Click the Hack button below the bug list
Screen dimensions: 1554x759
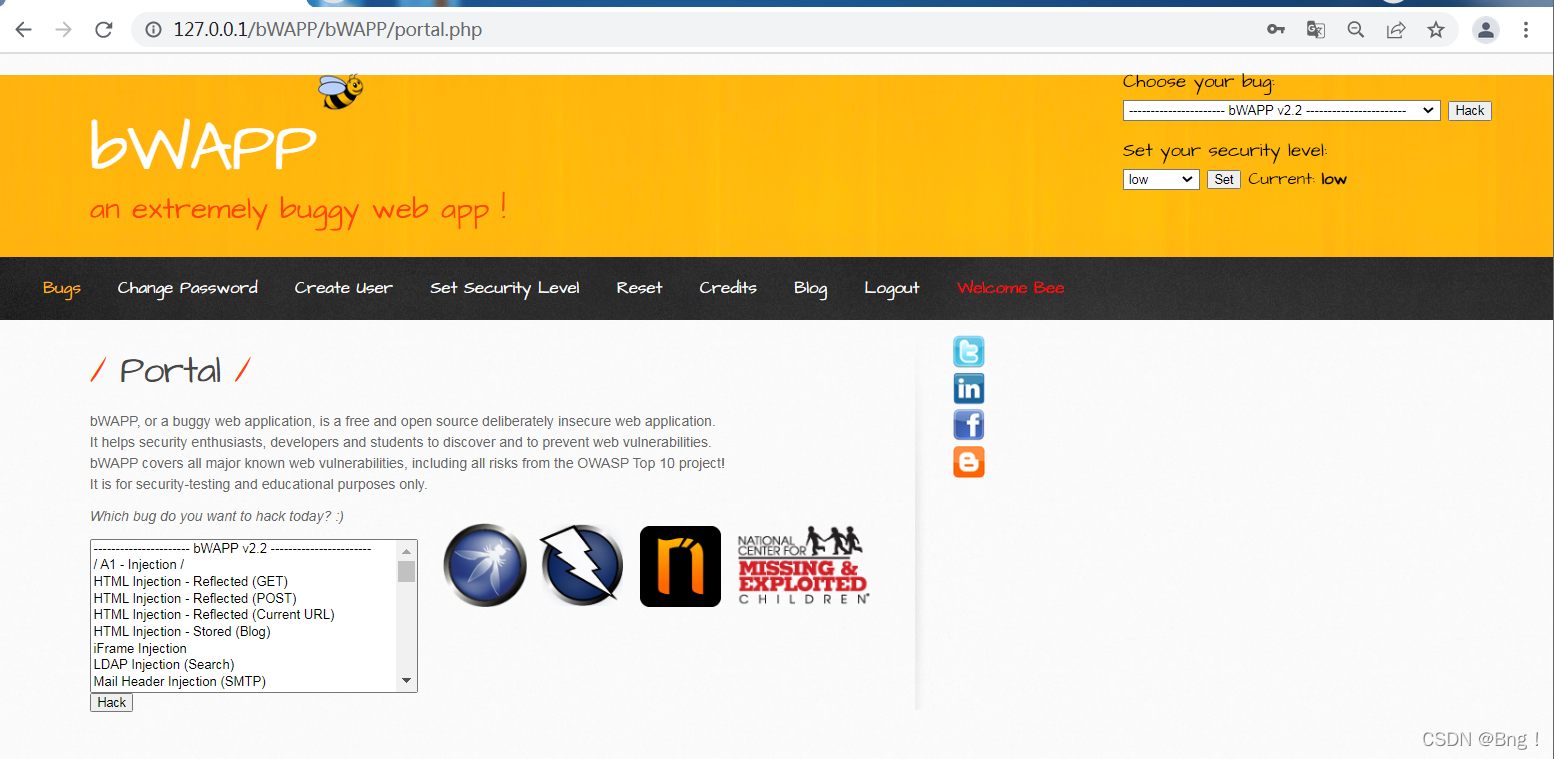coord(112,703)
